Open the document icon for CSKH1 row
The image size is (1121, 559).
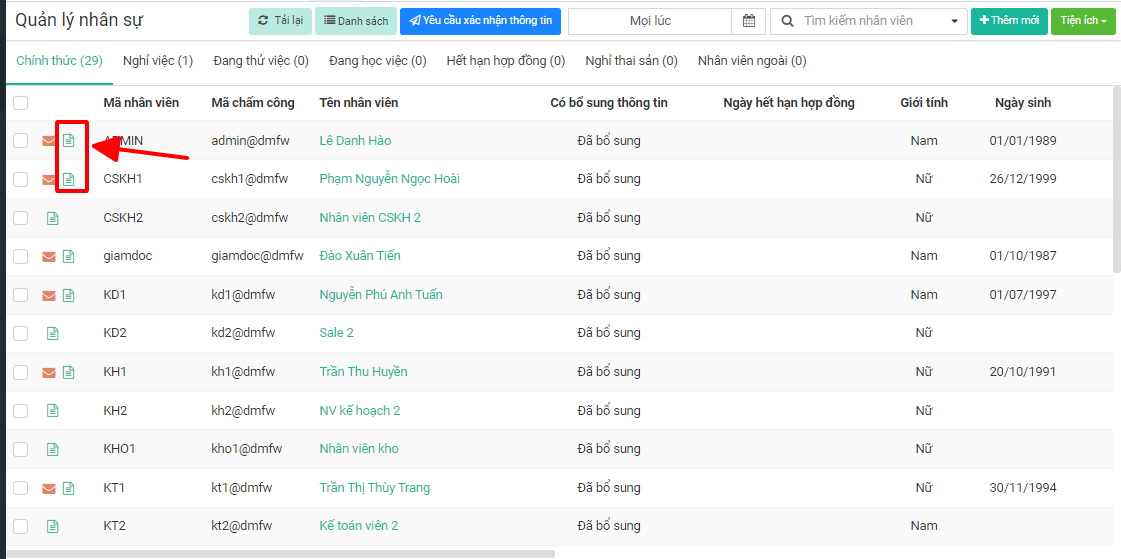point(69,180)
